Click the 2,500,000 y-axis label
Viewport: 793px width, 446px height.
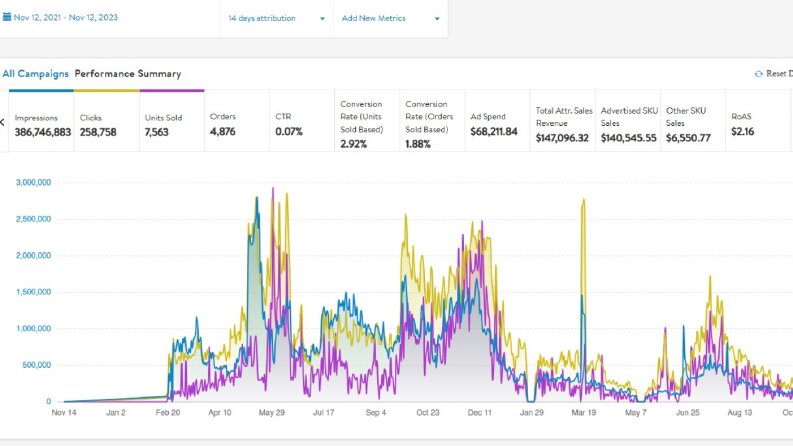pos(33,219)
